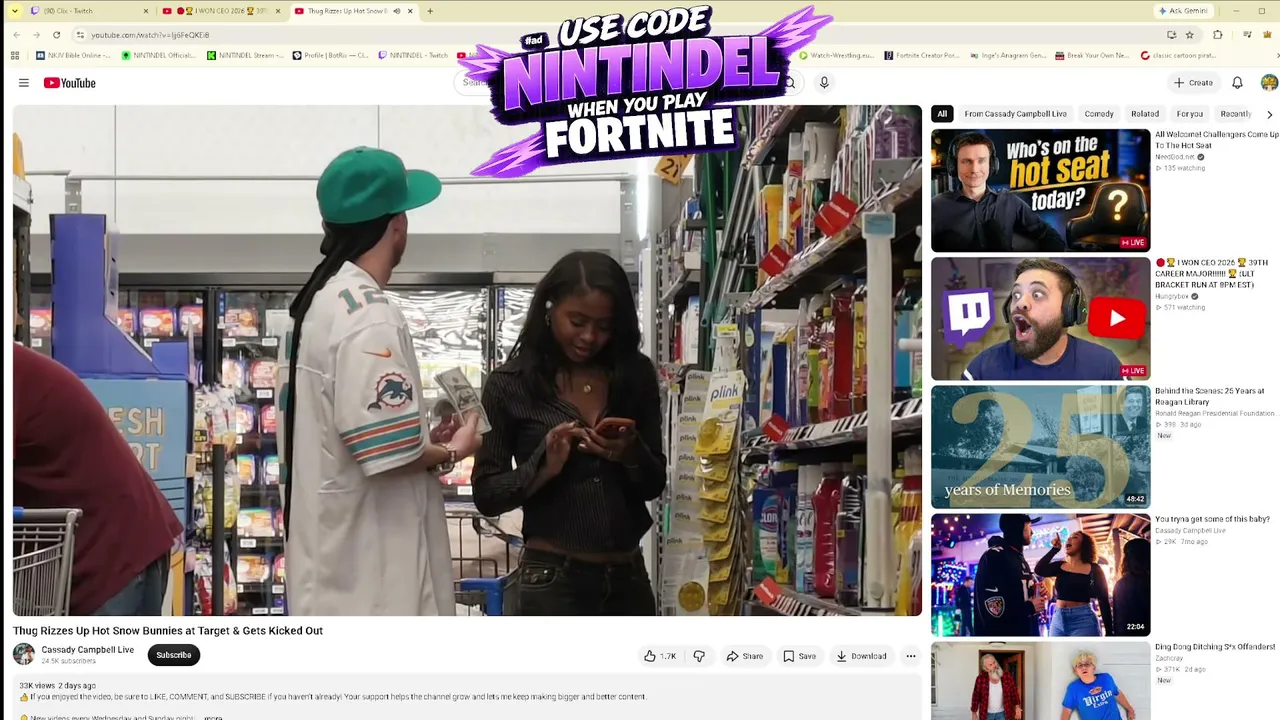Viewport: 1280px width, 720px height.
Task: Open the Break Your Own News bookmark
Action: (1093, 55)
